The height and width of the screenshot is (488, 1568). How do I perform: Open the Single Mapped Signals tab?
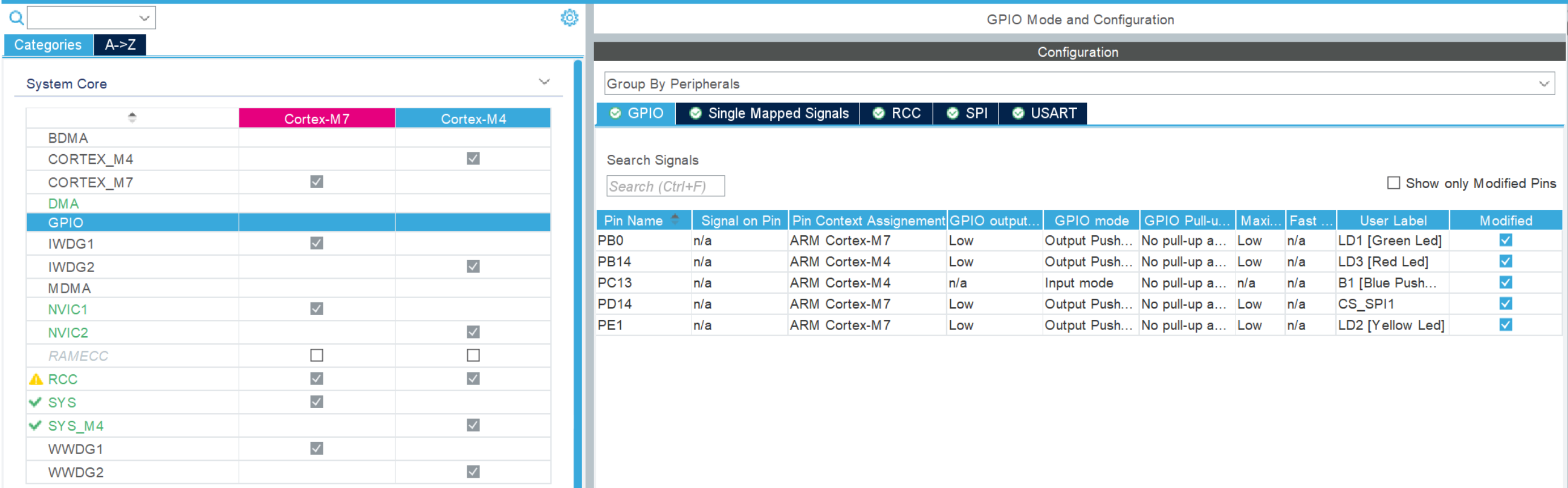point(777,113)
